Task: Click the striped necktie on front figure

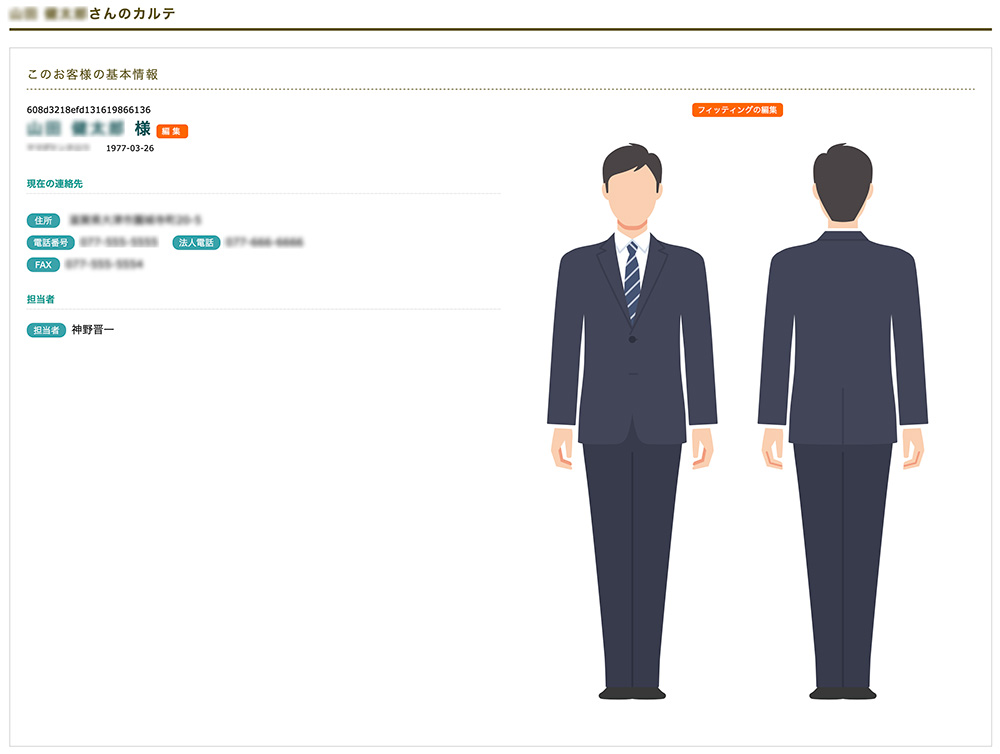Action: pyautogui.click(x=631, y=279)
